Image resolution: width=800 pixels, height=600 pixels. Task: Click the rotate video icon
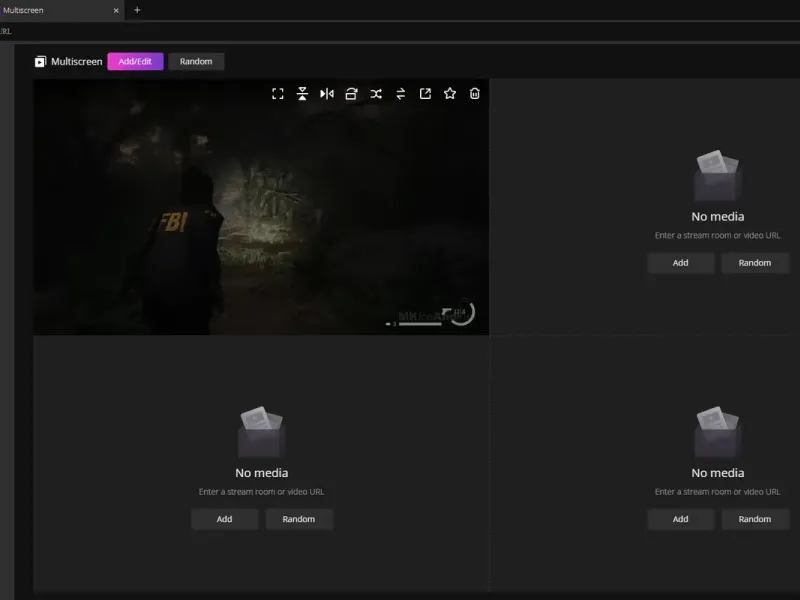[352, 94]
